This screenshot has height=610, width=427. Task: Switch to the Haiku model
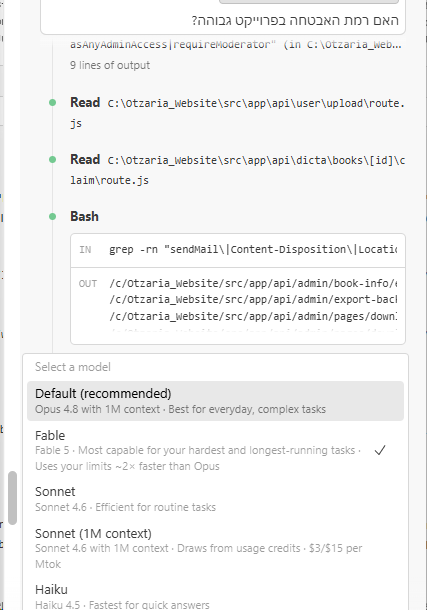click(x=215, y=597)
